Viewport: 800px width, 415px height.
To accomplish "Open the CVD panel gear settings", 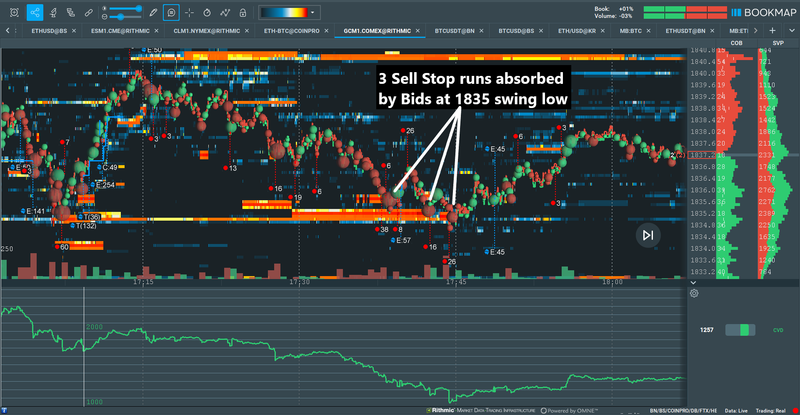I will [694, 294].
